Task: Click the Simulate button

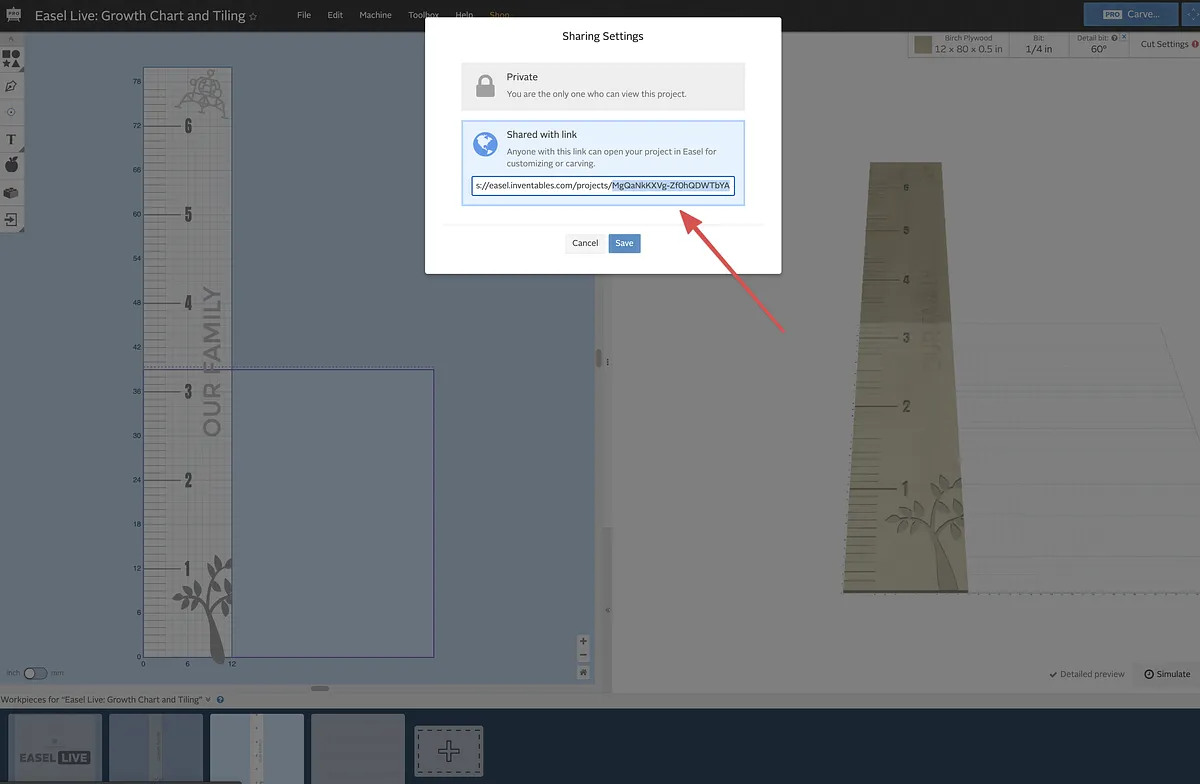Action: 1167,674
